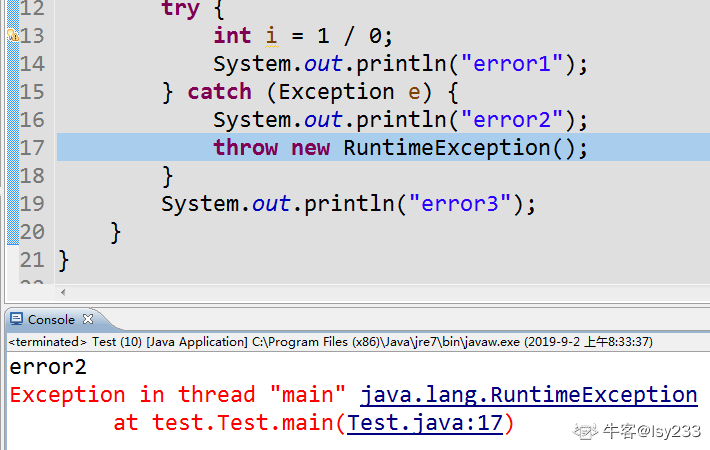Click the horizontal scrollbar left arrow

tap(63, 292)
